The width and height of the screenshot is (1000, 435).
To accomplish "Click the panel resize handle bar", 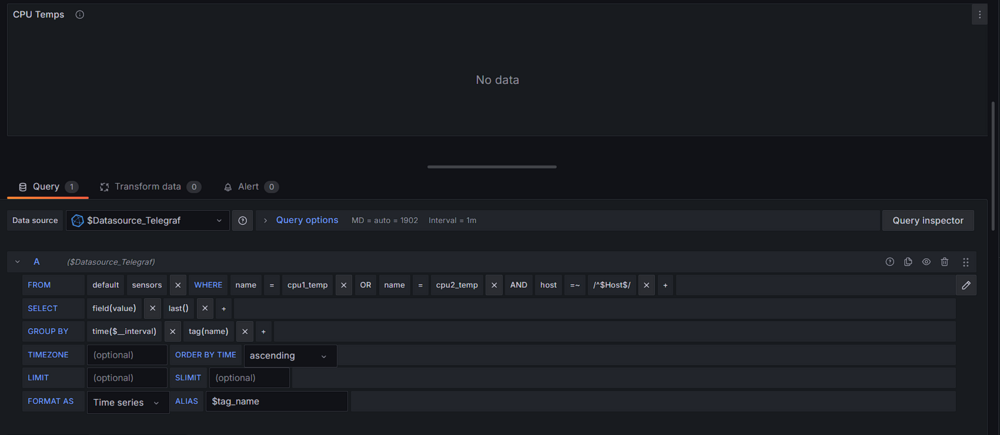I will tap(492, 167).
